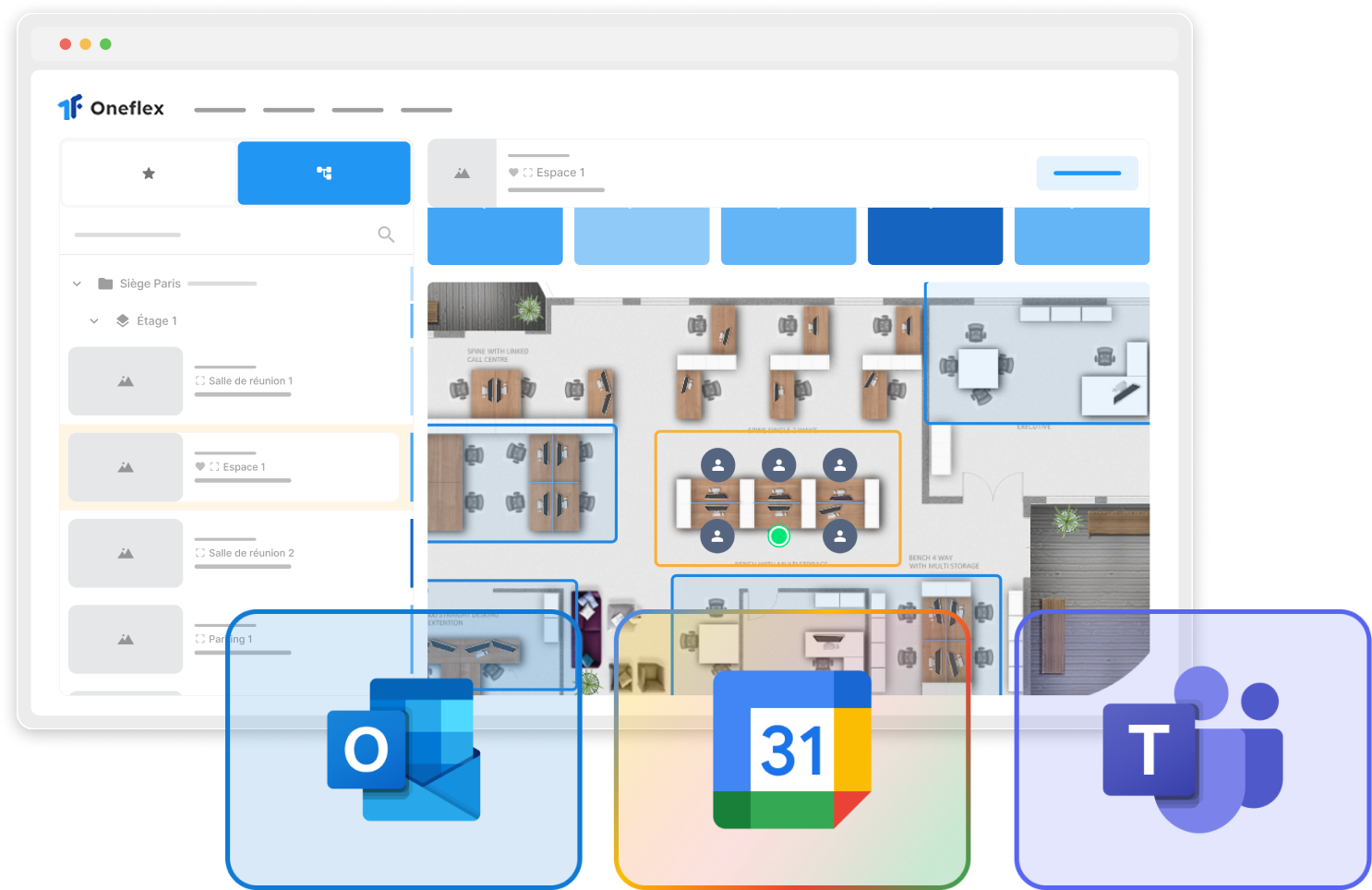This screenshot has width=1372, height=890.
Task: Click the Oneflex logo
Action: point(111,108)
